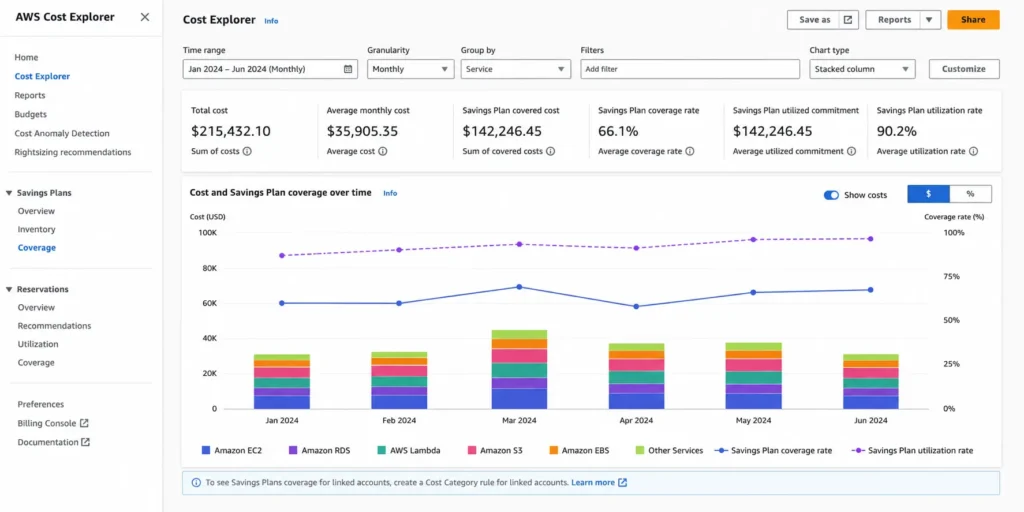Open the Group by Service dropdown
The height and width of the screenshot is (512, 1024).
[515, 69]
